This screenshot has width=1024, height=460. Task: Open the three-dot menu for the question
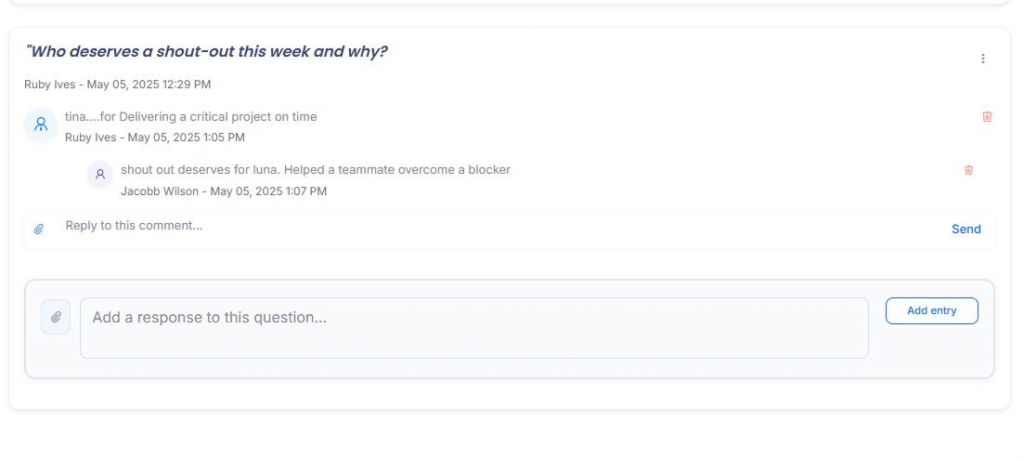(x=983, y=59)
